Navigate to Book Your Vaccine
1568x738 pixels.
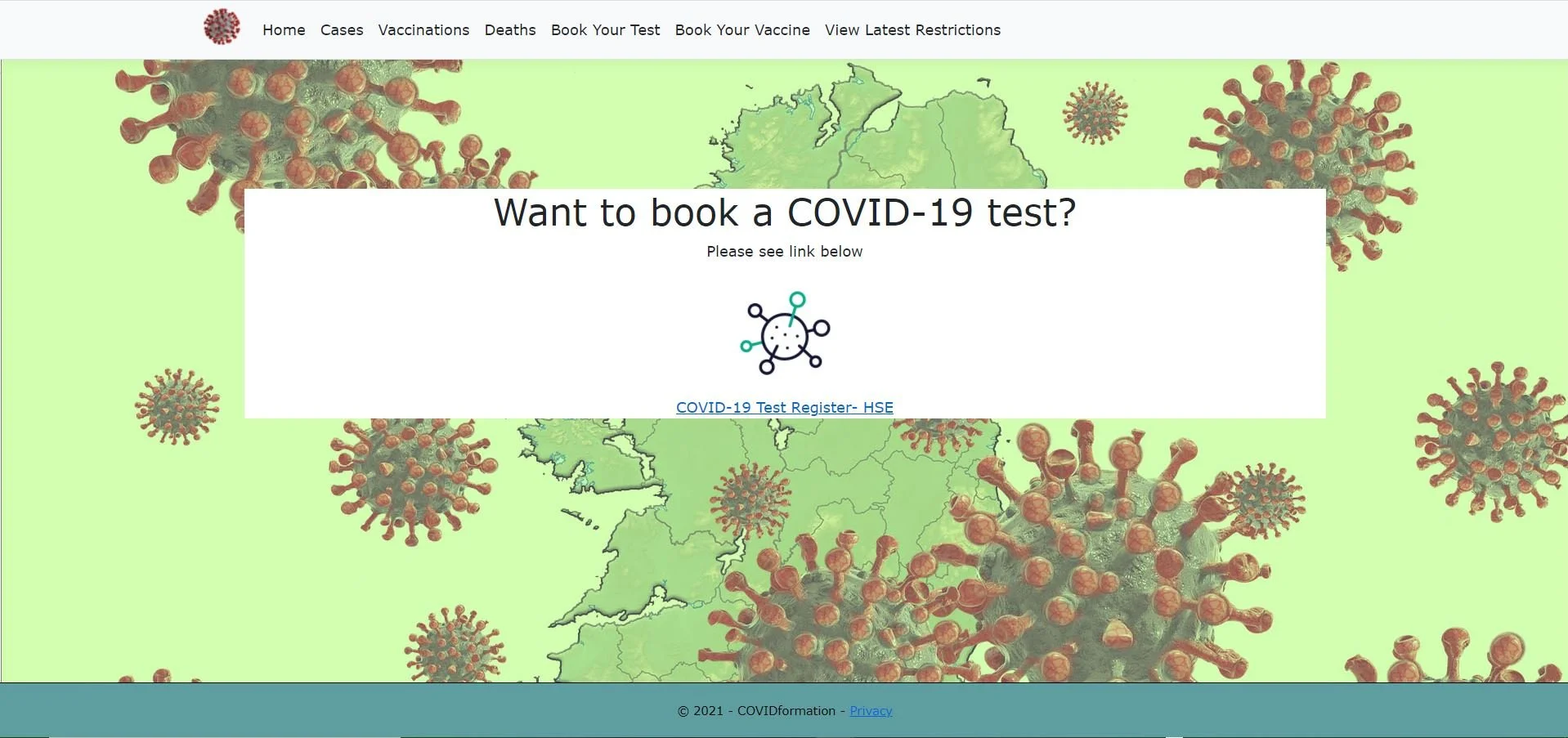[x=742, y=30]
